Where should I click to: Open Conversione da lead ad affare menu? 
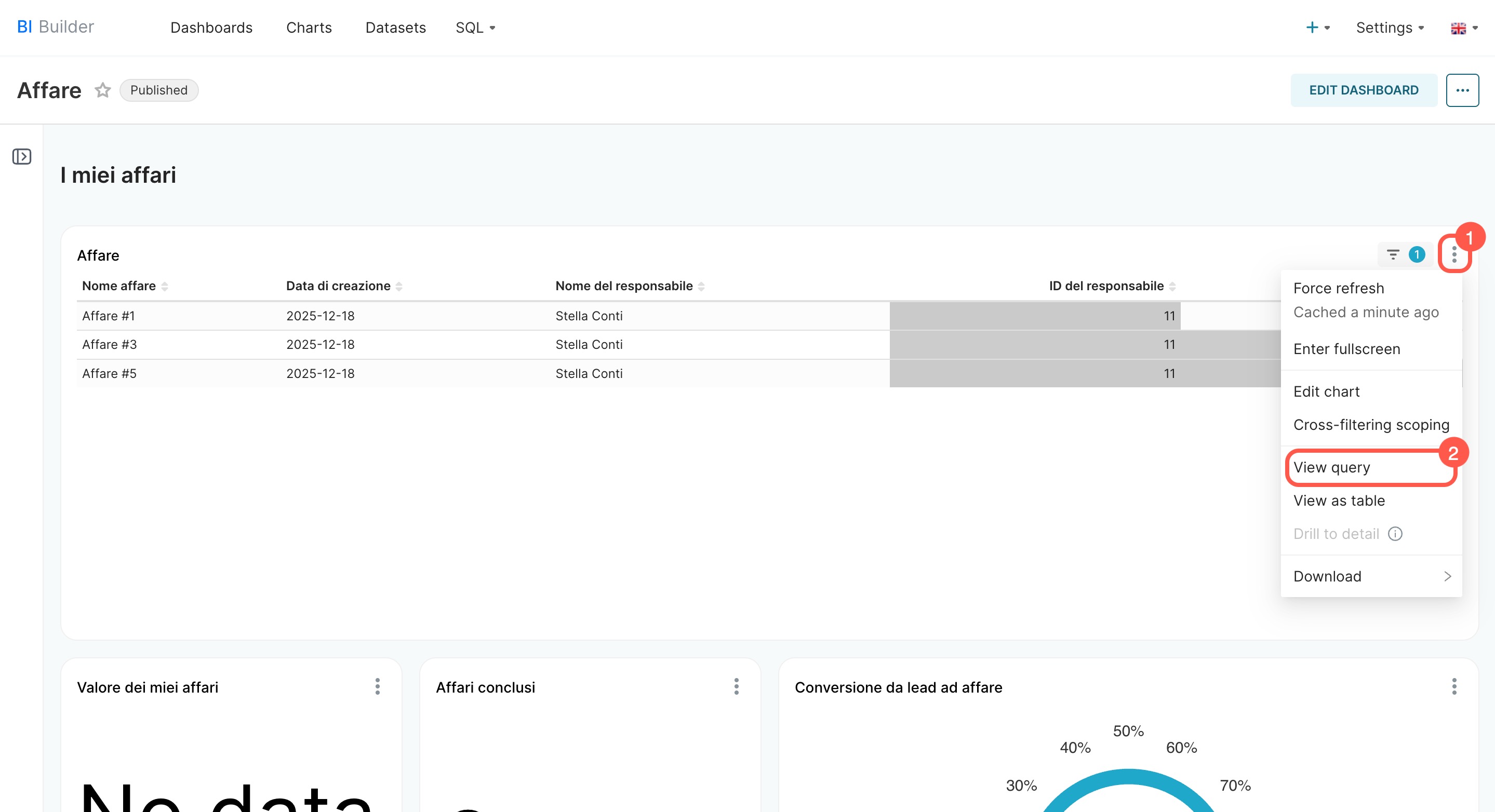click(1454, 687)
